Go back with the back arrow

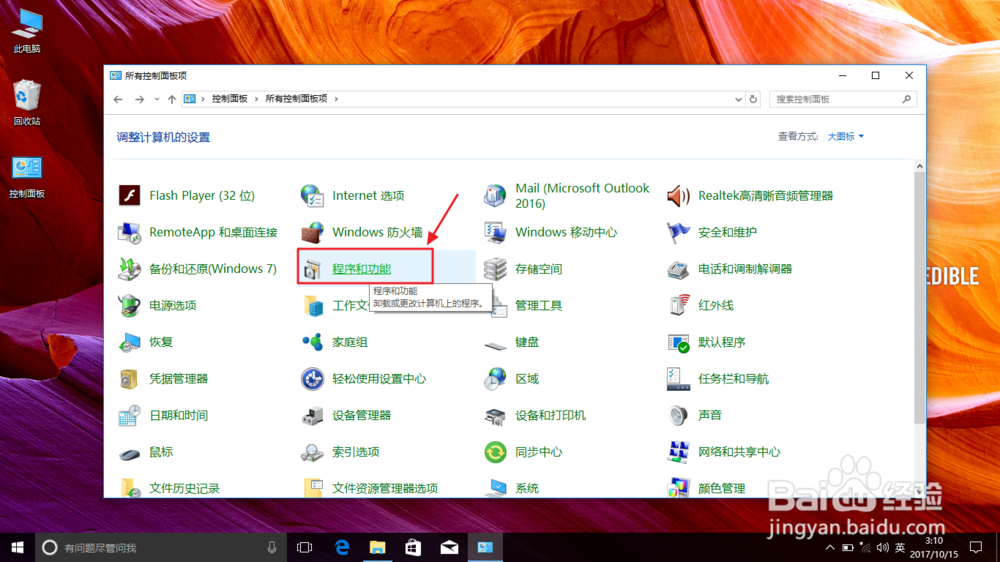pyautogui.click(x=118, y=100)
